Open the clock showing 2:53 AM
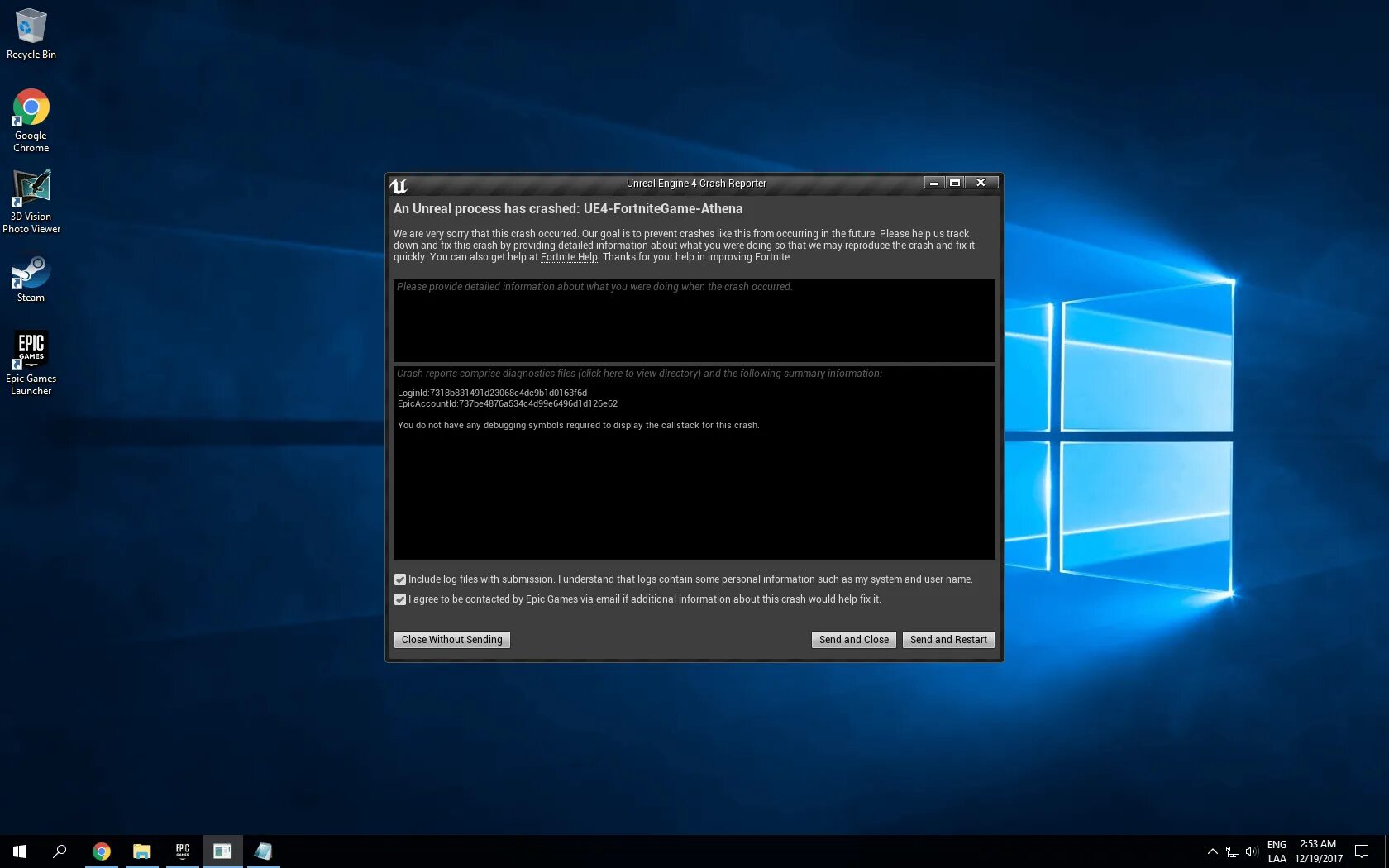 tap(1319, 851)
